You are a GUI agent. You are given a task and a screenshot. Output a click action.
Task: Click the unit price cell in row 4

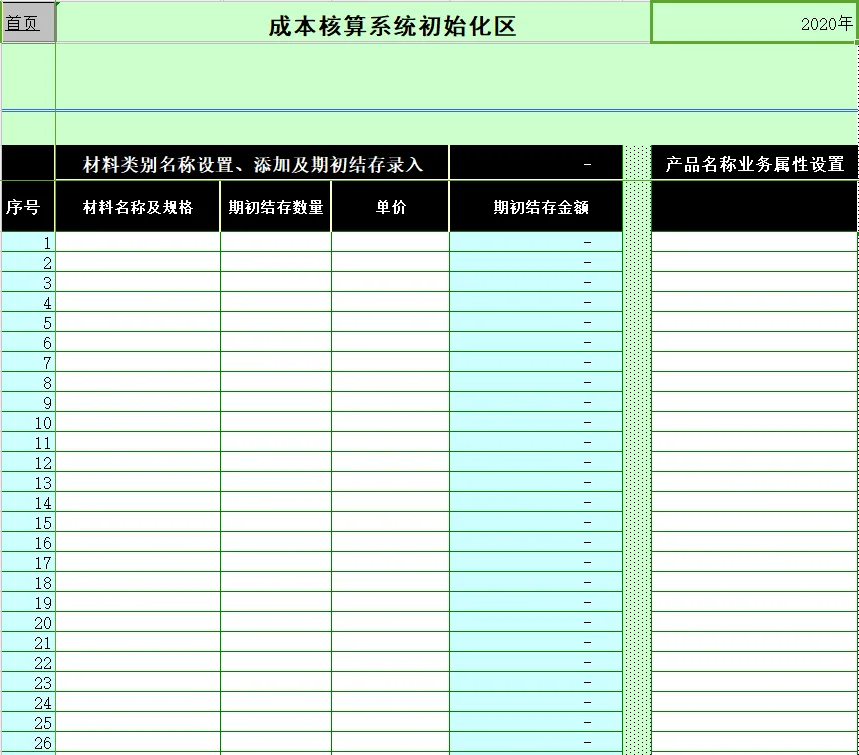(x=390, y=302)
